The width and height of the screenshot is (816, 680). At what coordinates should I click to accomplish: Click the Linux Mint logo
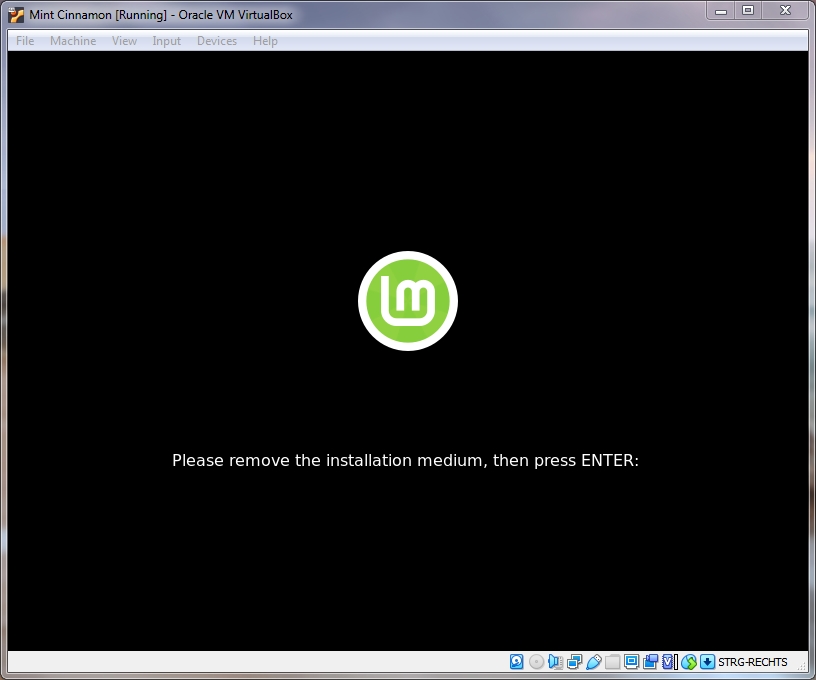pos(408,301)
